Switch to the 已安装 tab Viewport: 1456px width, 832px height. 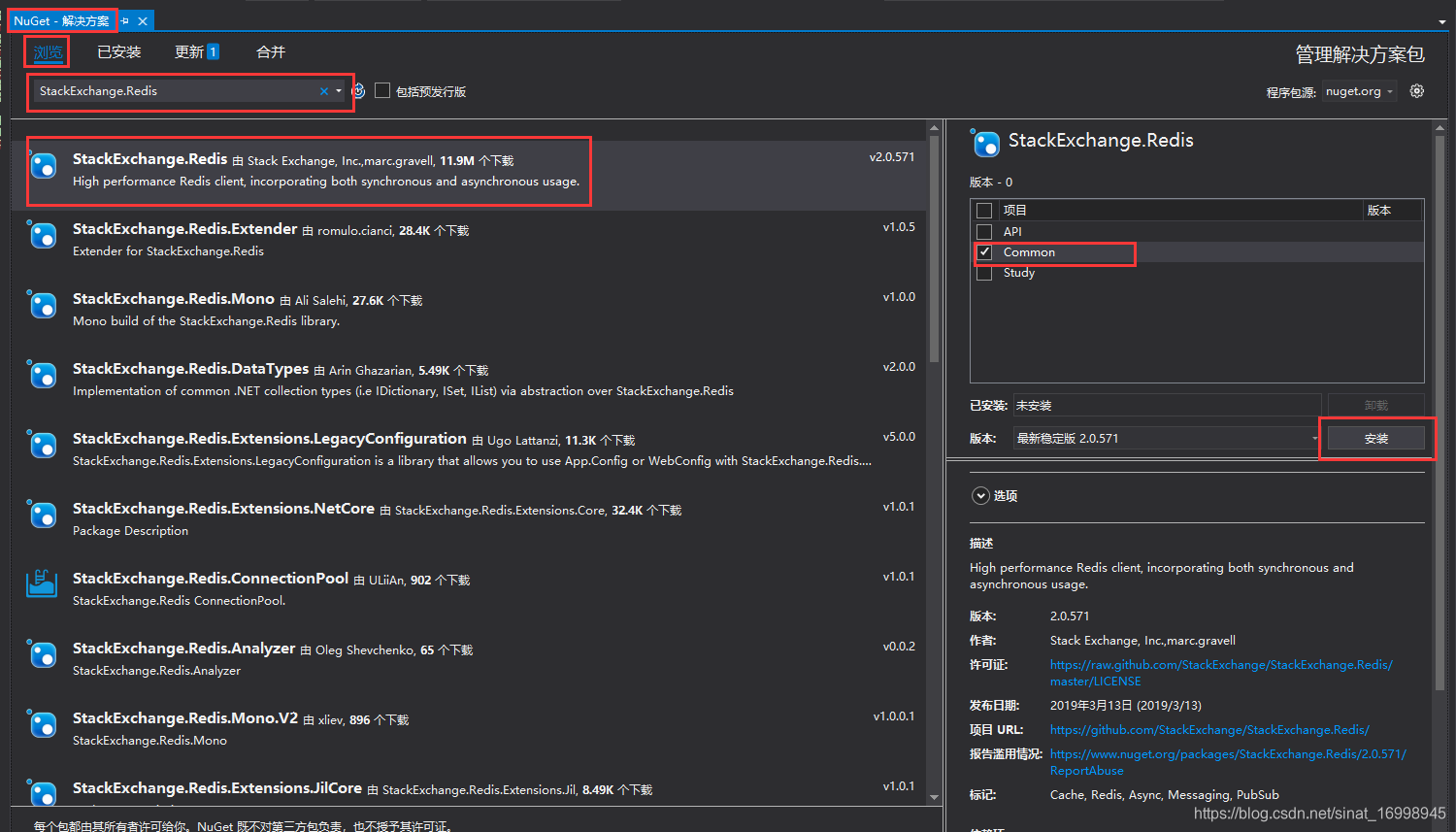point(118,51)
